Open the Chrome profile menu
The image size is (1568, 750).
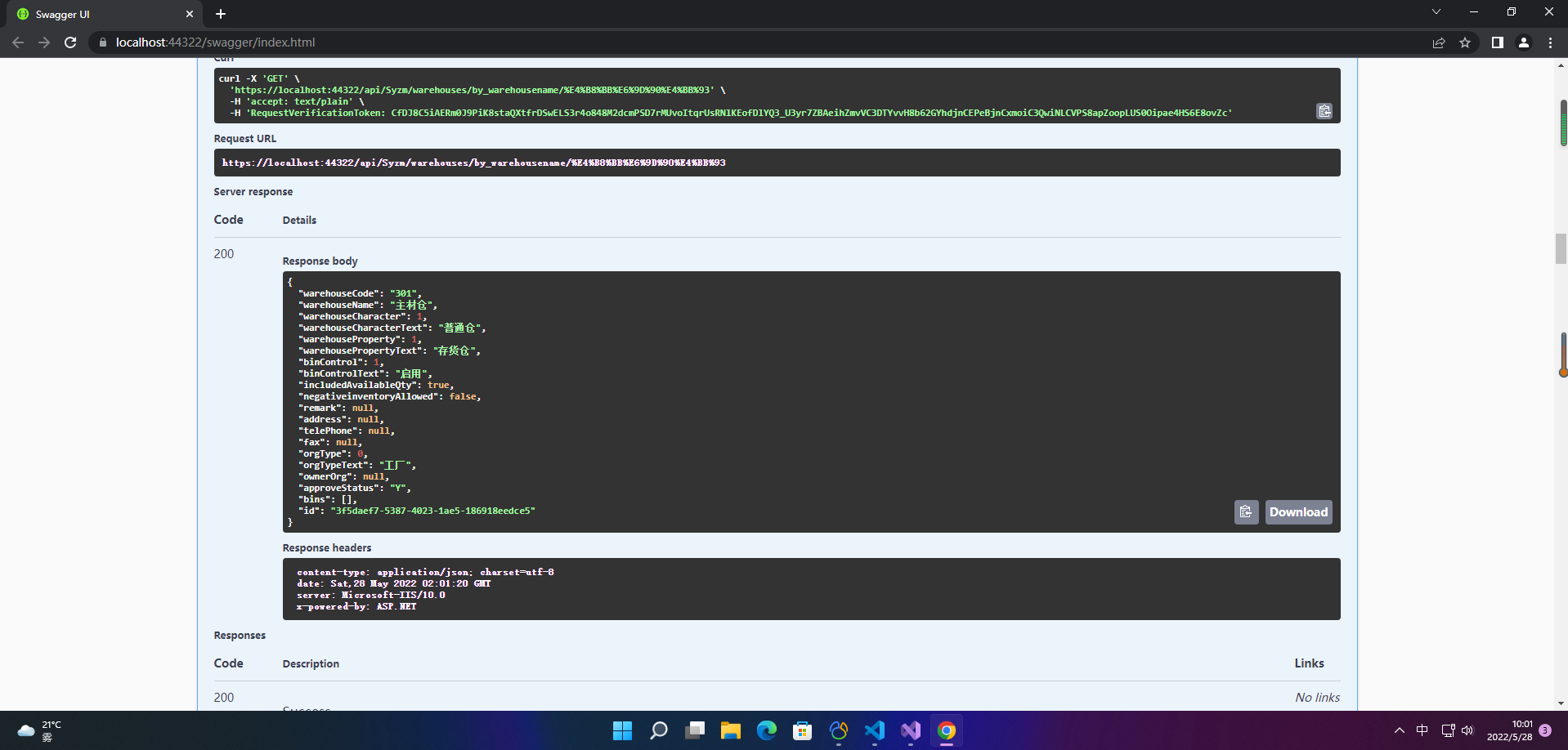(1524, 42)
